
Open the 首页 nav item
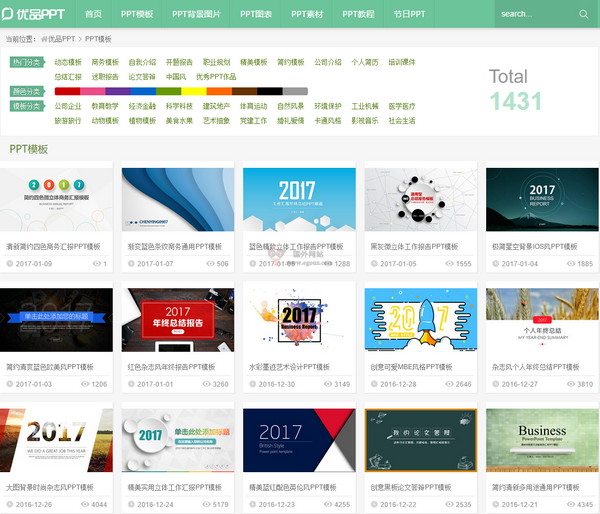[93, 14]
